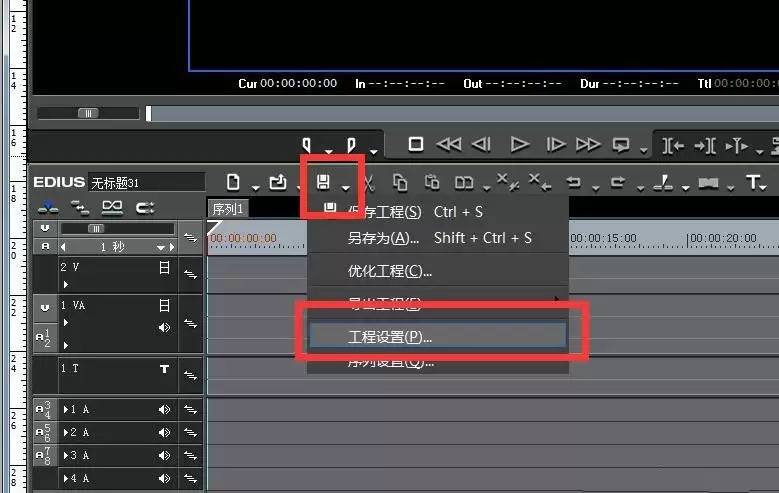Toggle the speaker on 1 VA track
This screenshot has height=493, width=779.
164,328
